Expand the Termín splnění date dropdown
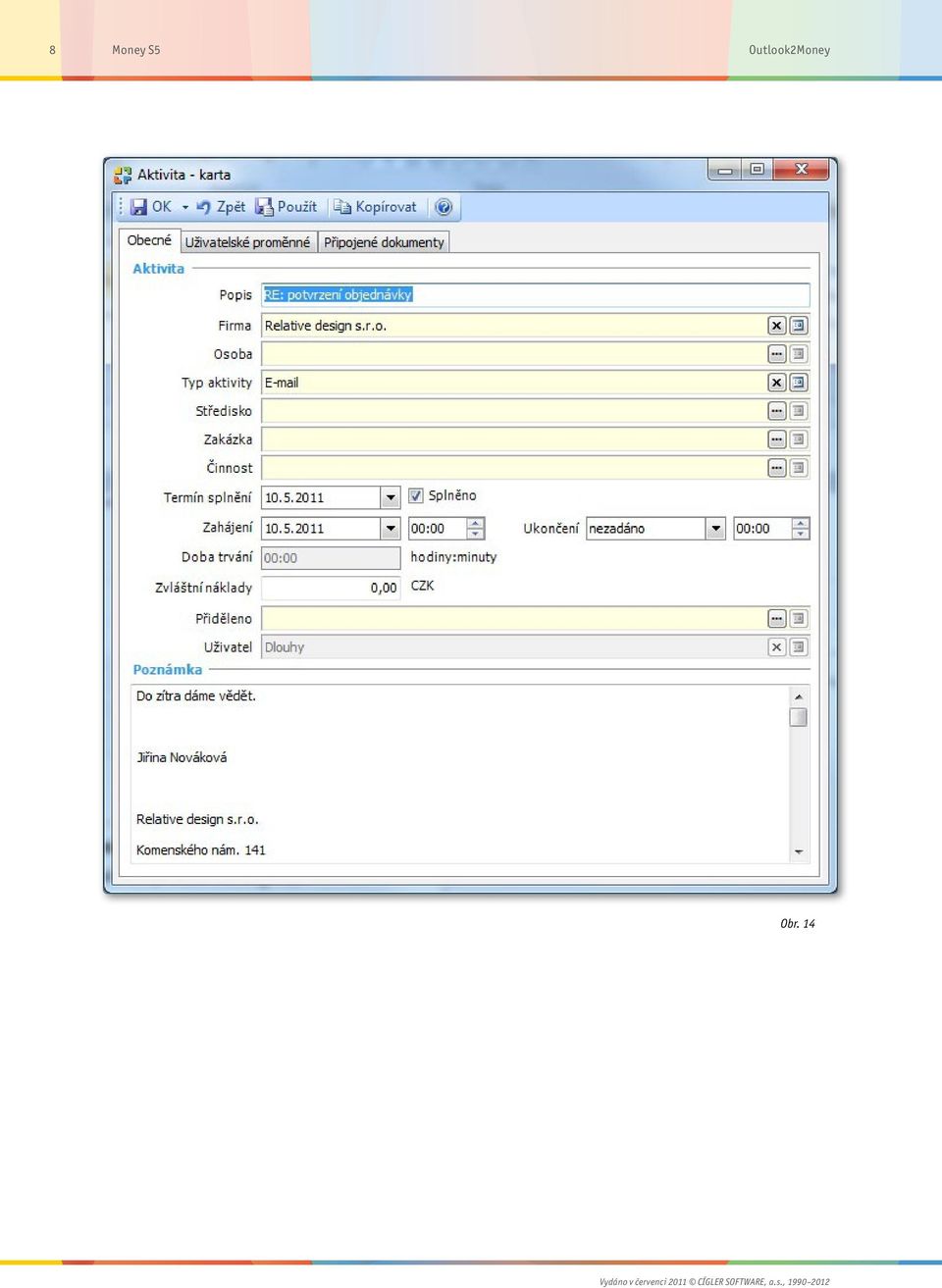The height and width of the screenshot is (1288, 942). coord(391,497)
